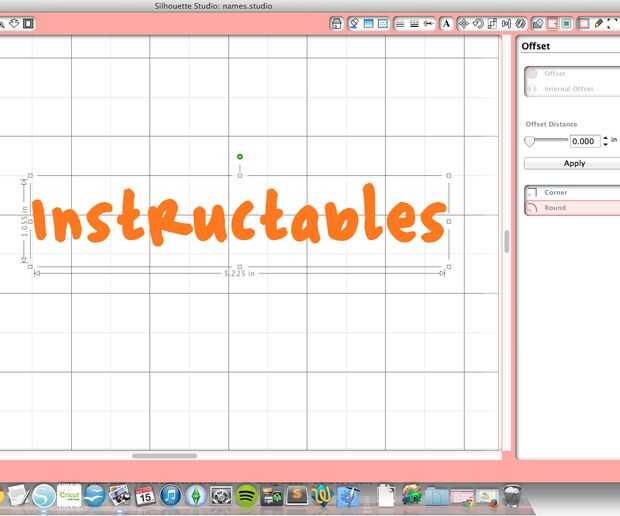Image resolution: width=620 pixels, height=516 pixels.
Task: Click the green rotation handle above text
Action: point(240,157)
